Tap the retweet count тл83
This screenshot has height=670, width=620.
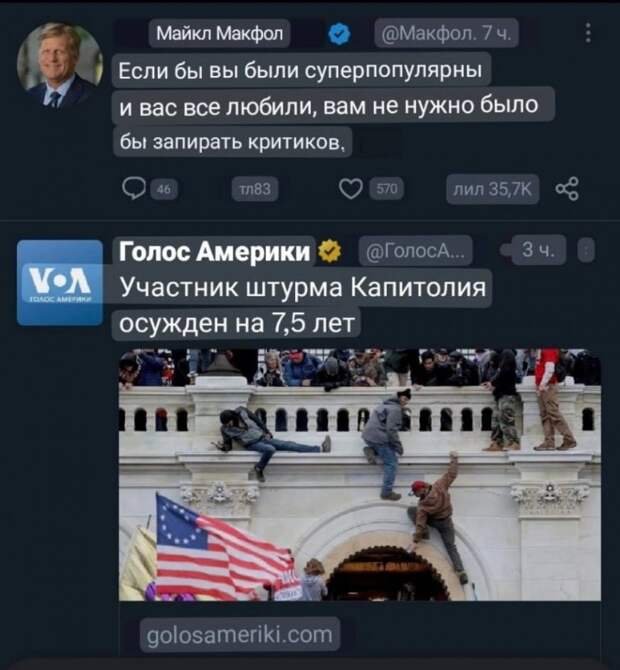(255, 189)
